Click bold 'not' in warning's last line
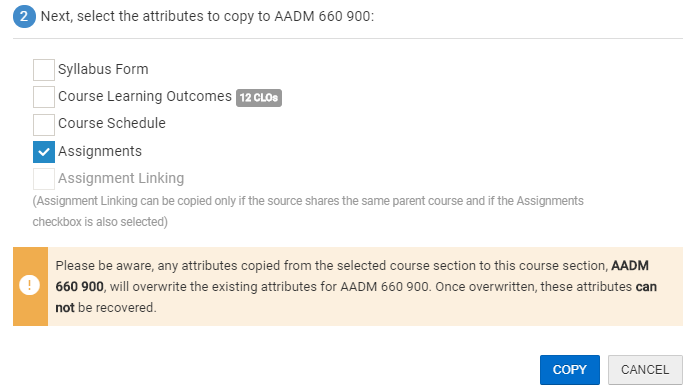 tap(65, 307)
